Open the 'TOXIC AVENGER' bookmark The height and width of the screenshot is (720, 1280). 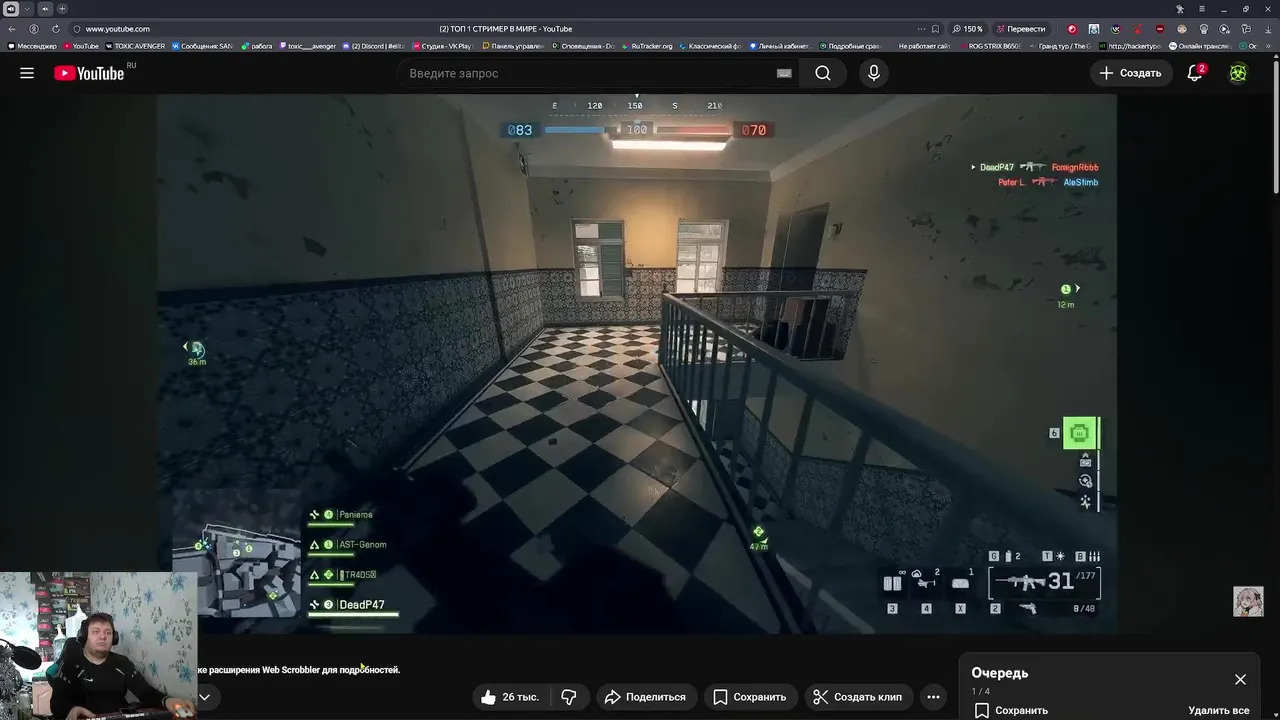coord(135,46)
